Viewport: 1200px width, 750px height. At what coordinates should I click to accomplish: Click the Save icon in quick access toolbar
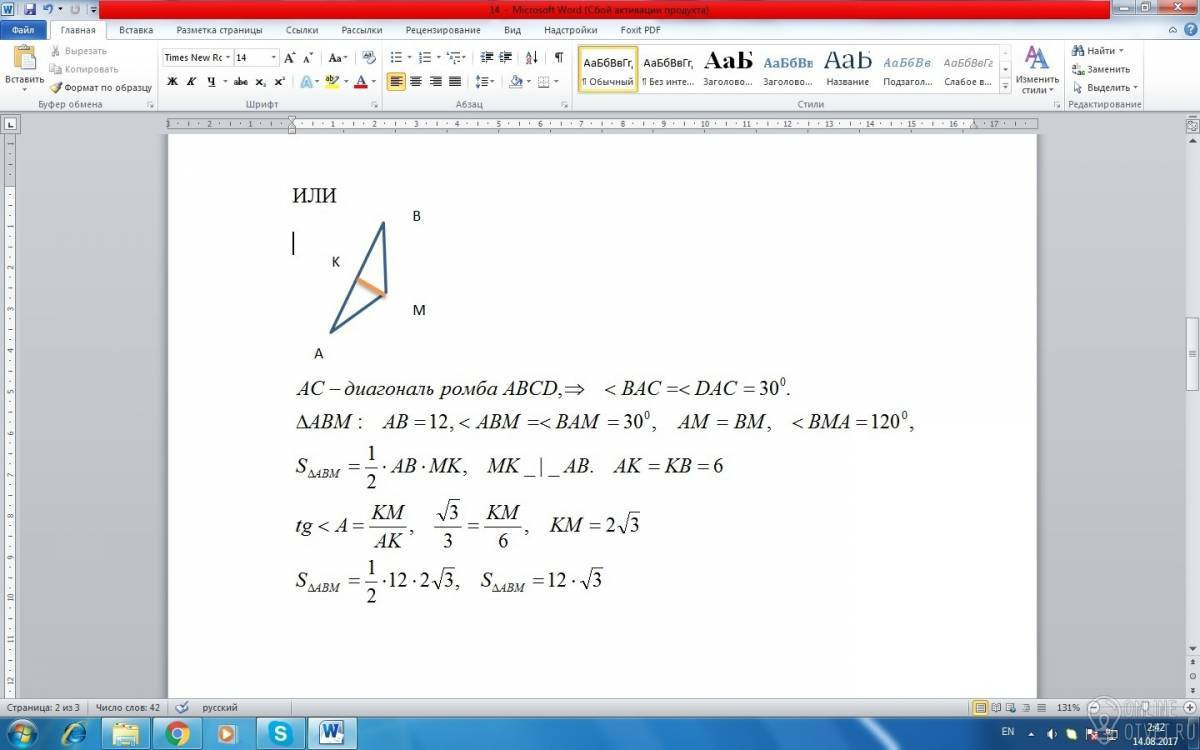pos(30,9)
